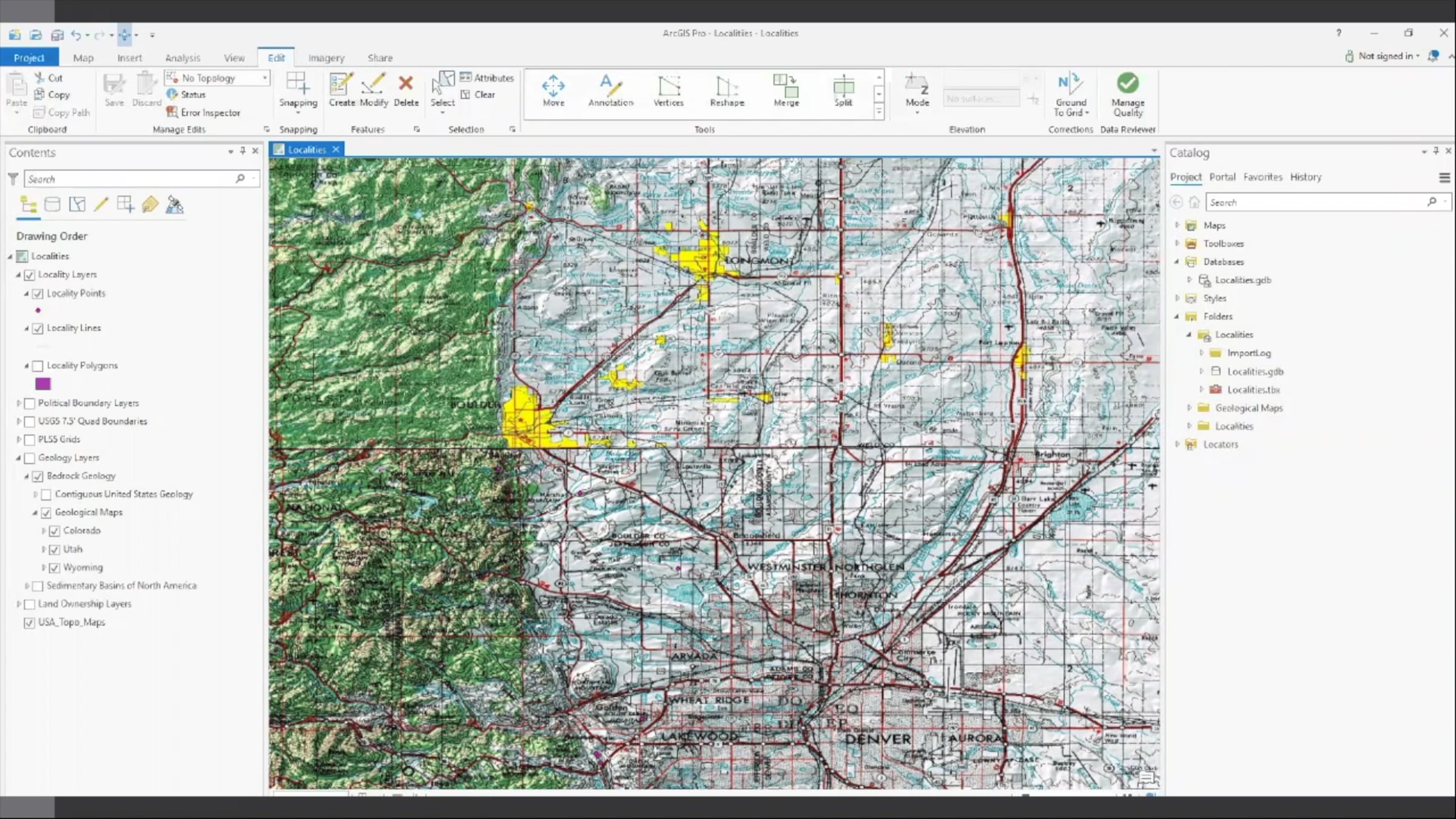Click the purple Locality Polygons symbol swatch
The width and height of the screenshot is (1456, 819).
42,383
